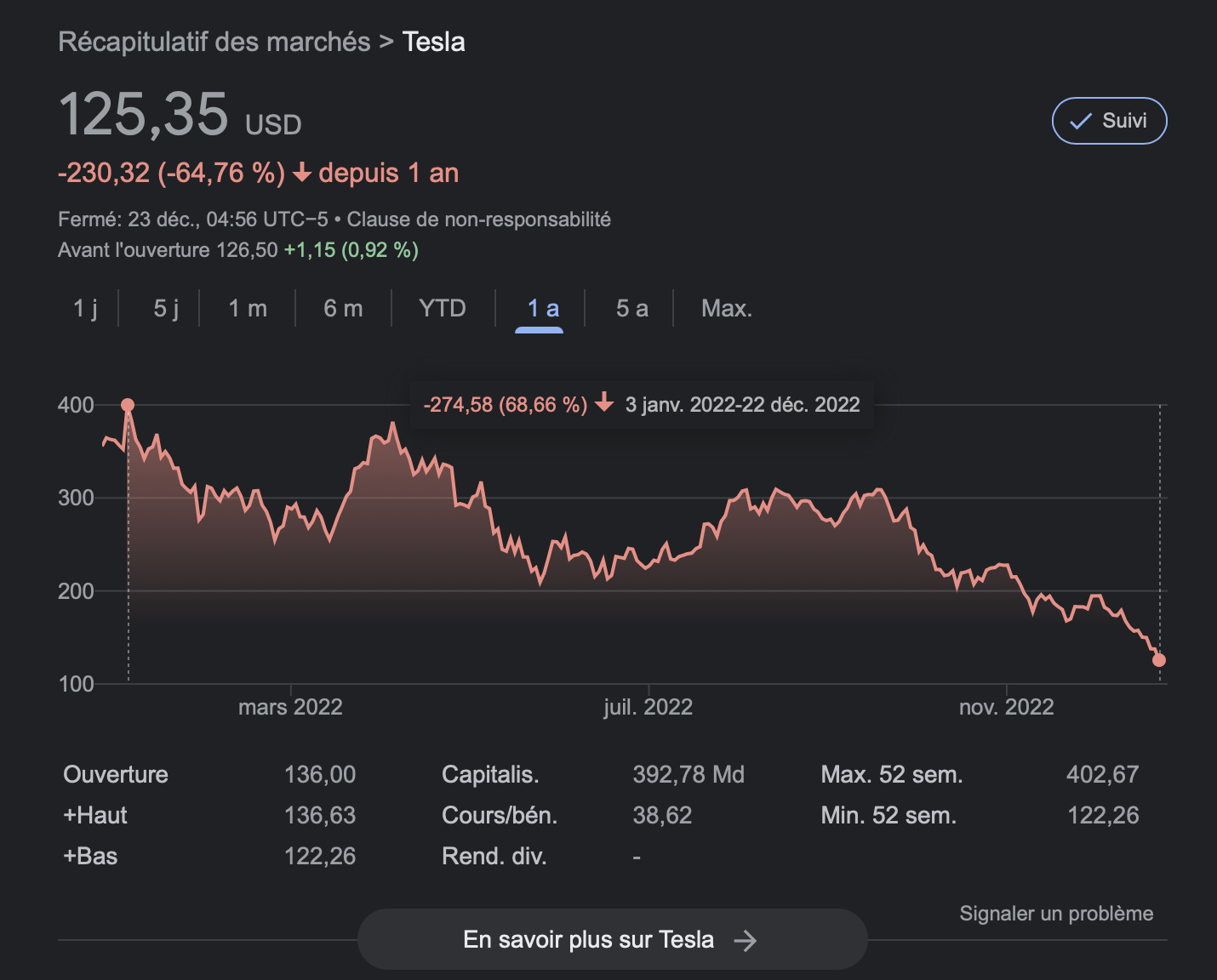Image resolution: width=1217 pixels, height=980 pixels.
Task: Open the Récapitulatif des marchés breadcrumb link
Action: click(x=214, y=42)
